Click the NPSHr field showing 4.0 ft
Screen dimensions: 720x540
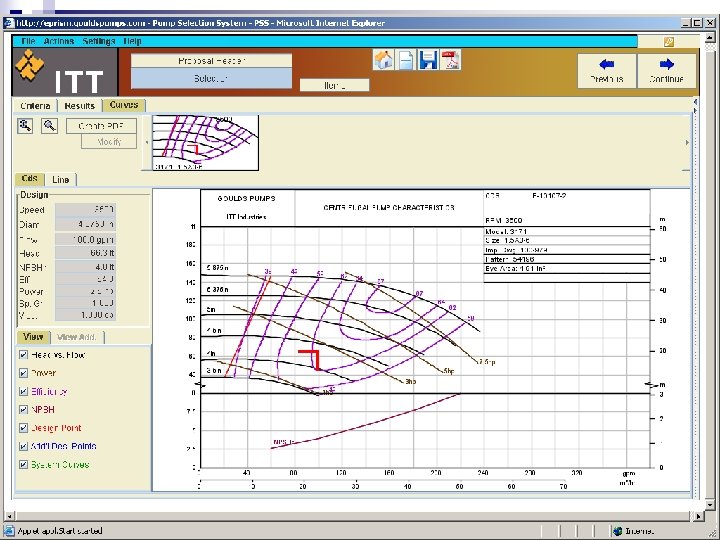click(x=85, y=267)
